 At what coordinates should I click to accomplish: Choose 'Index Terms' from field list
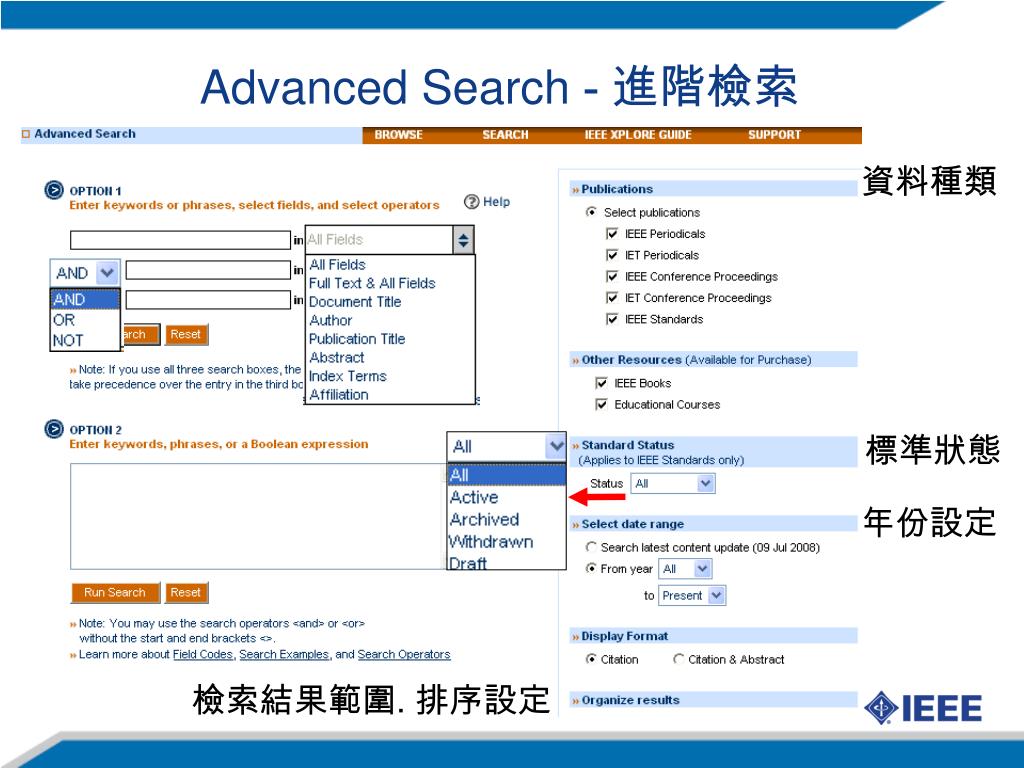347,376
